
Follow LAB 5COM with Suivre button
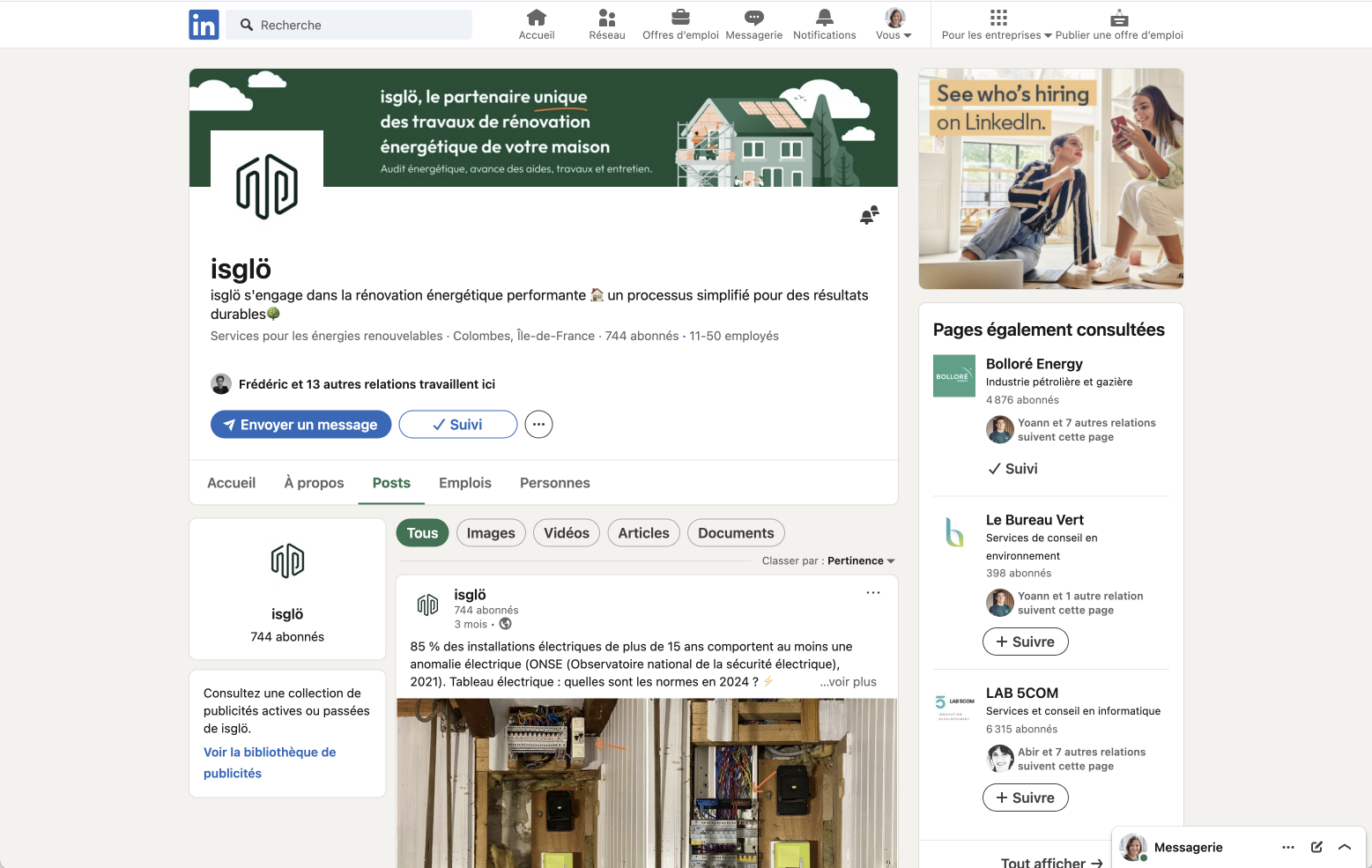(1026, 798)
